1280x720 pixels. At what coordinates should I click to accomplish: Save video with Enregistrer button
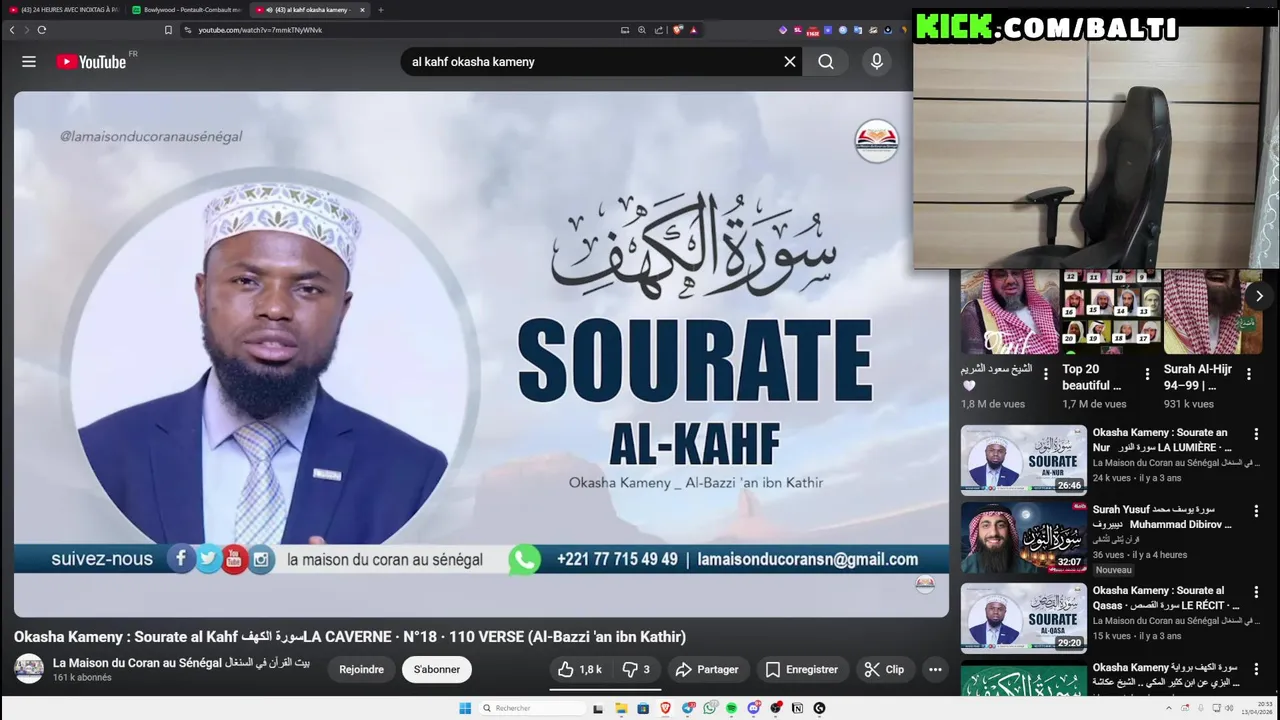tap(801, 670)
